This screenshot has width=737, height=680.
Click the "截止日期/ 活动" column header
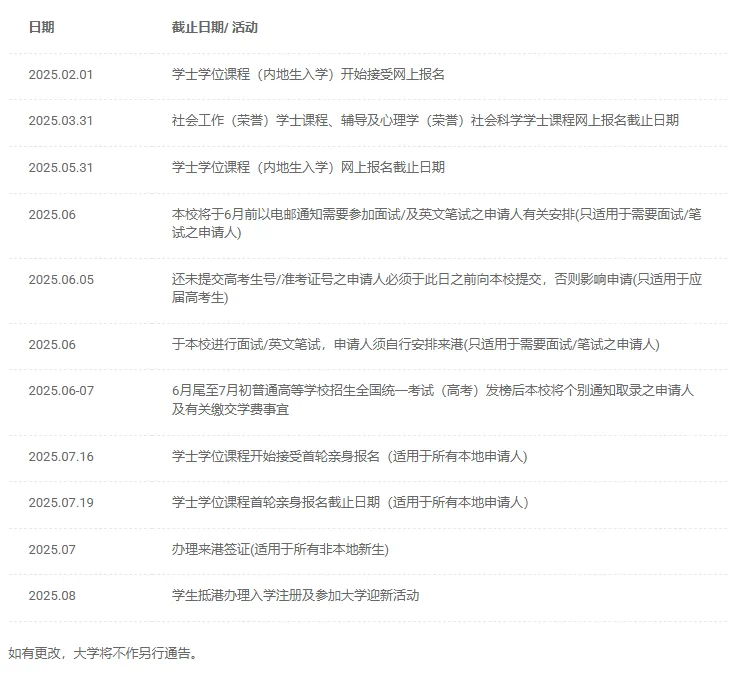point(214,27)
